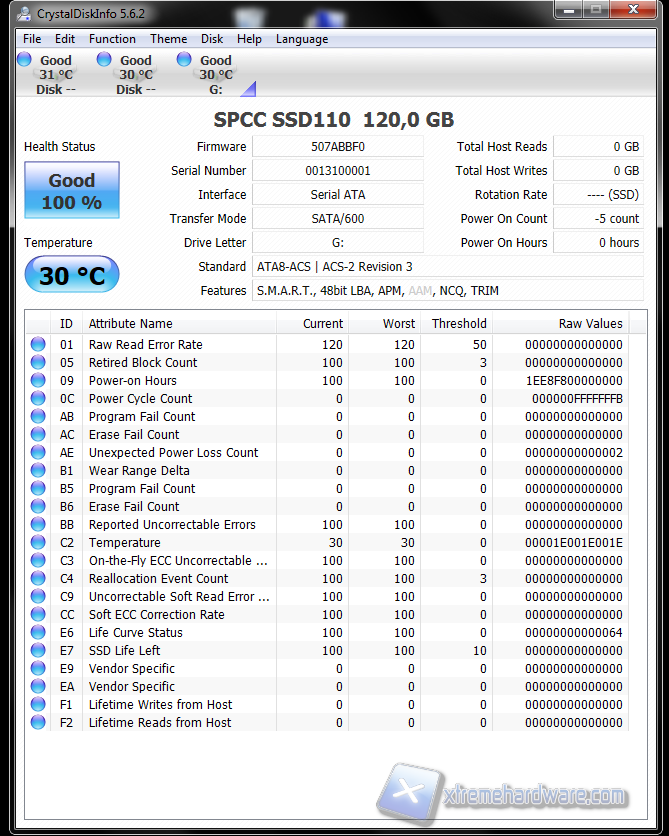This screenshot has height=836, width=669.
Task: Select the G: drive status orb
Action: click(x=184, y=60)
